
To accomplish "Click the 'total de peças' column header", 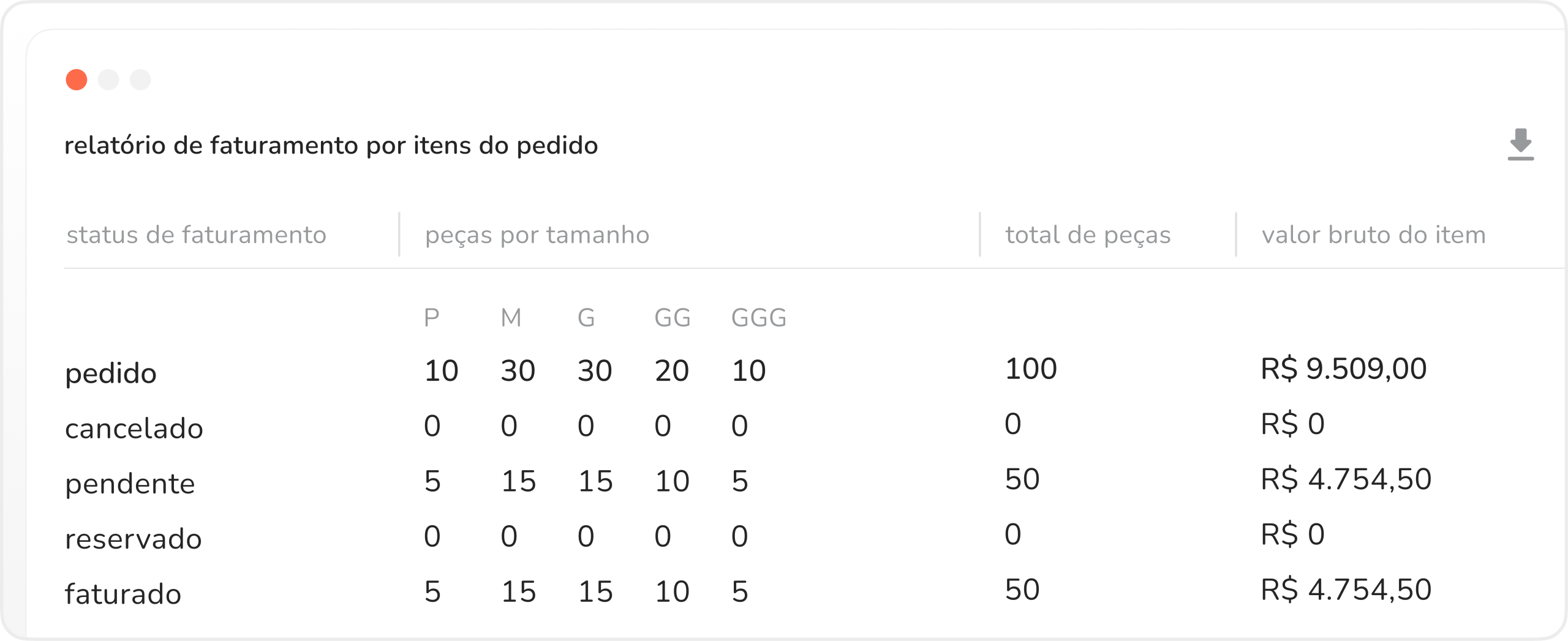I will (x=1088, y=235).
